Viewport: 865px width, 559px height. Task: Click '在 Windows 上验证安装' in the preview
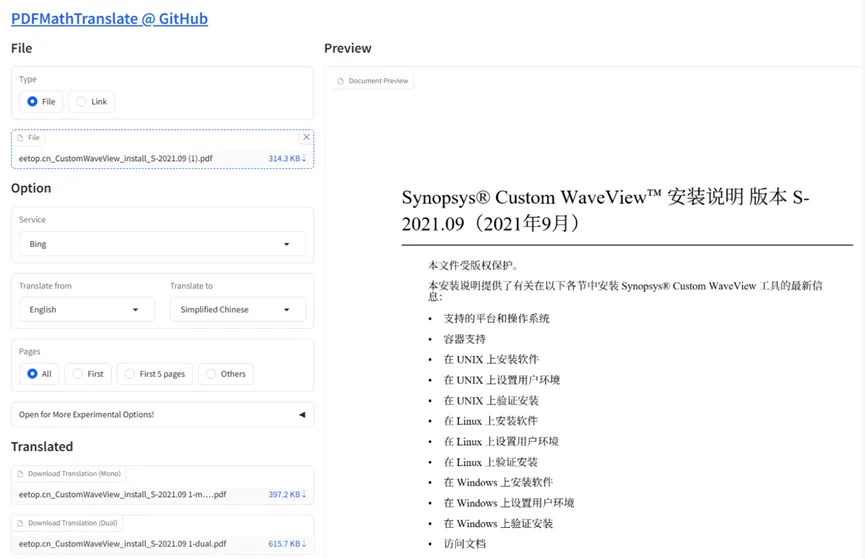[498, 523]
